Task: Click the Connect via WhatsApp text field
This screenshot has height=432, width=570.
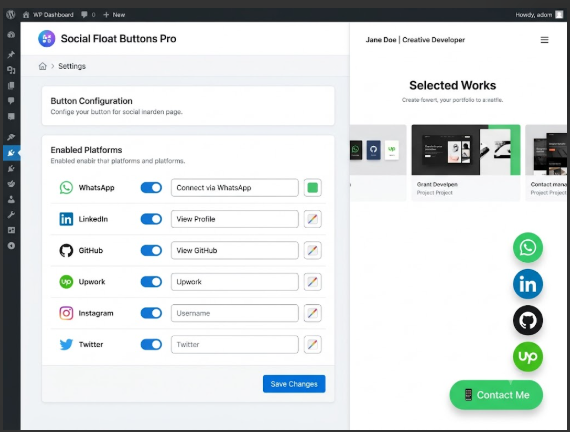Action: point(235,188)
